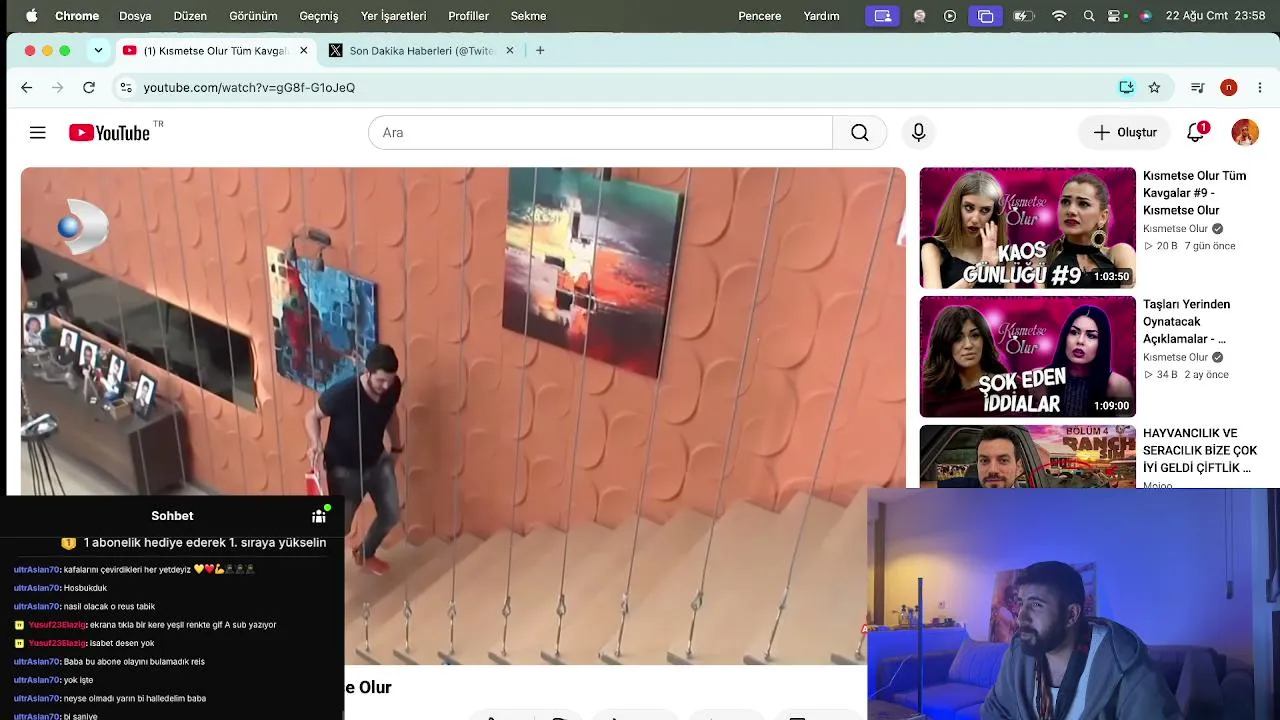Click the menu bar date and time

point(1216,16)
